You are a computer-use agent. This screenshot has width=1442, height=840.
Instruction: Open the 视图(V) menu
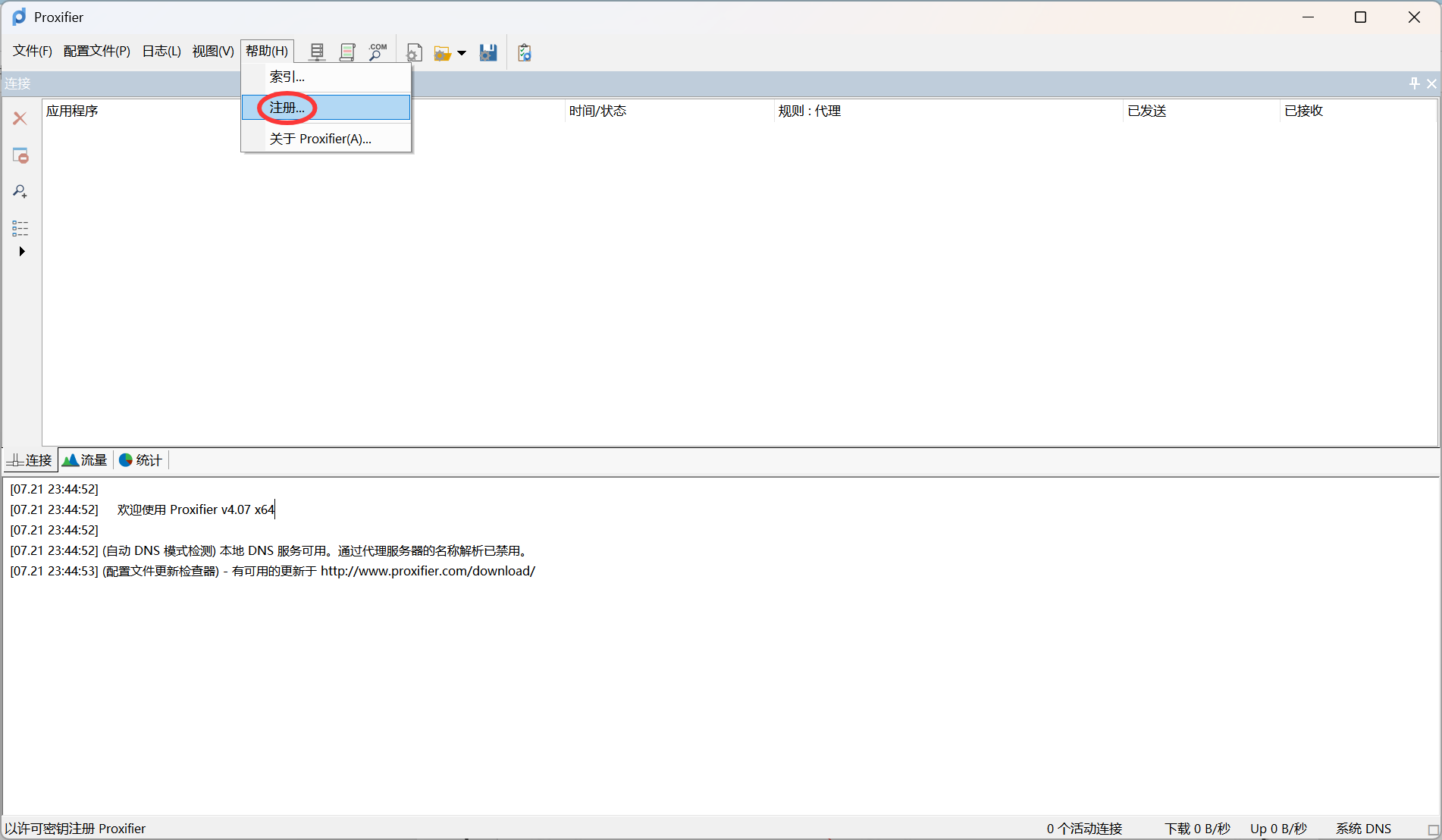(213, 51)
